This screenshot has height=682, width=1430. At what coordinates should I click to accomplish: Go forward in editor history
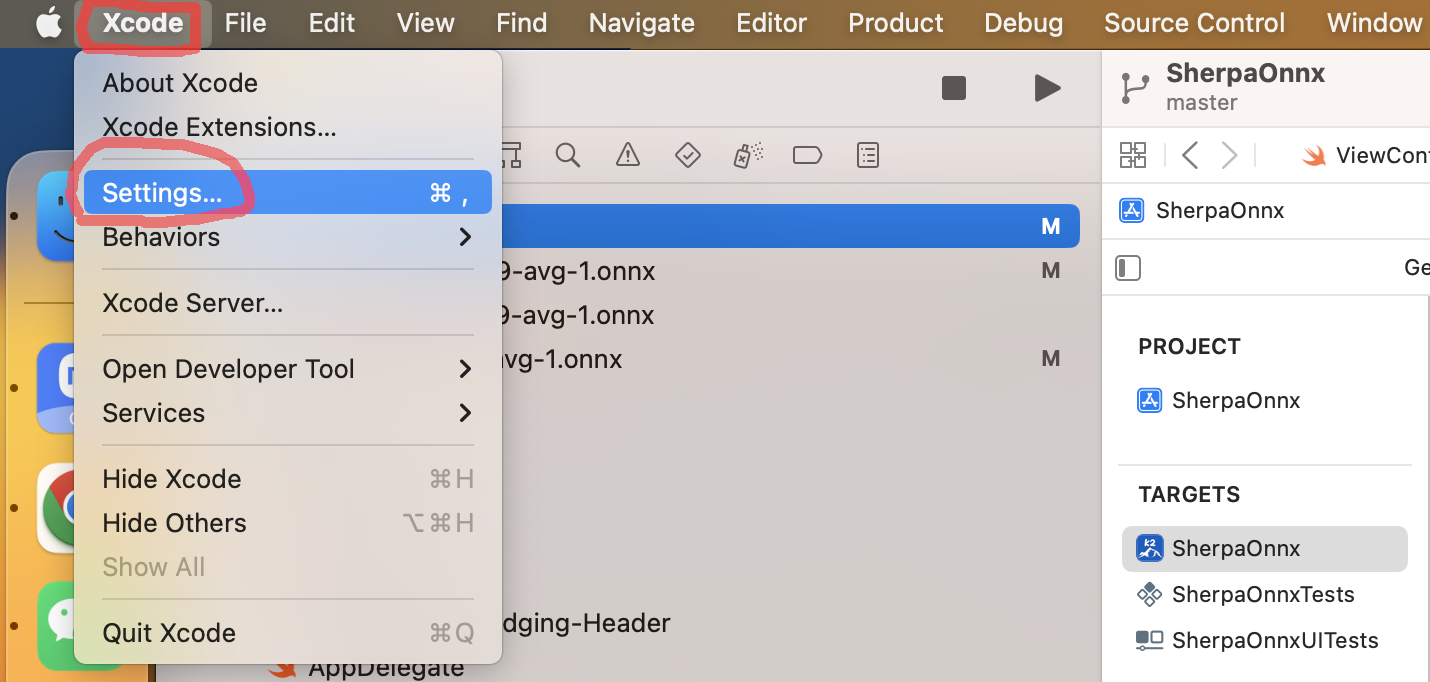click(1229, 155)
